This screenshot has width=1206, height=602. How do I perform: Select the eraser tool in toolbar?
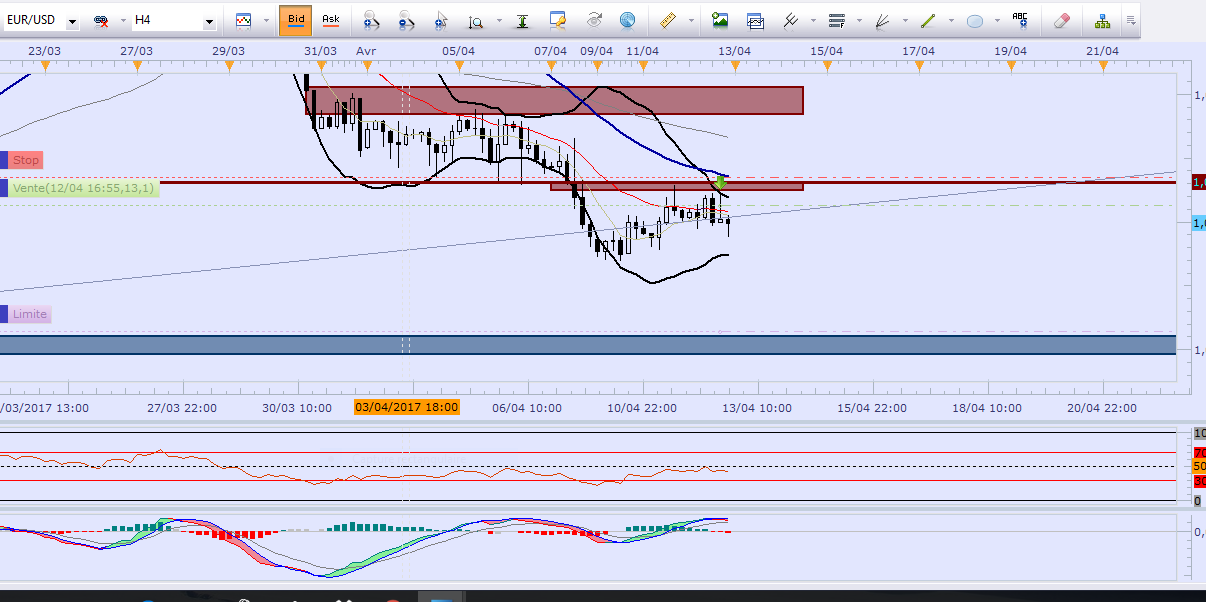point(1062,20)
